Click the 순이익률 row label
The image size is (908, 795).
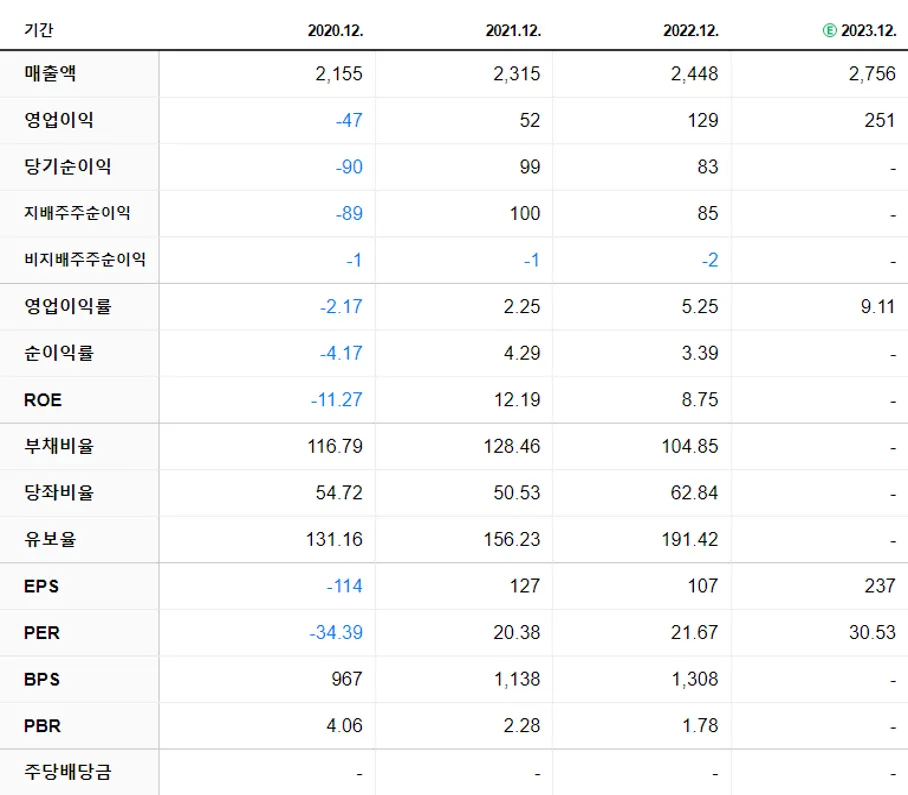(58, 353)
